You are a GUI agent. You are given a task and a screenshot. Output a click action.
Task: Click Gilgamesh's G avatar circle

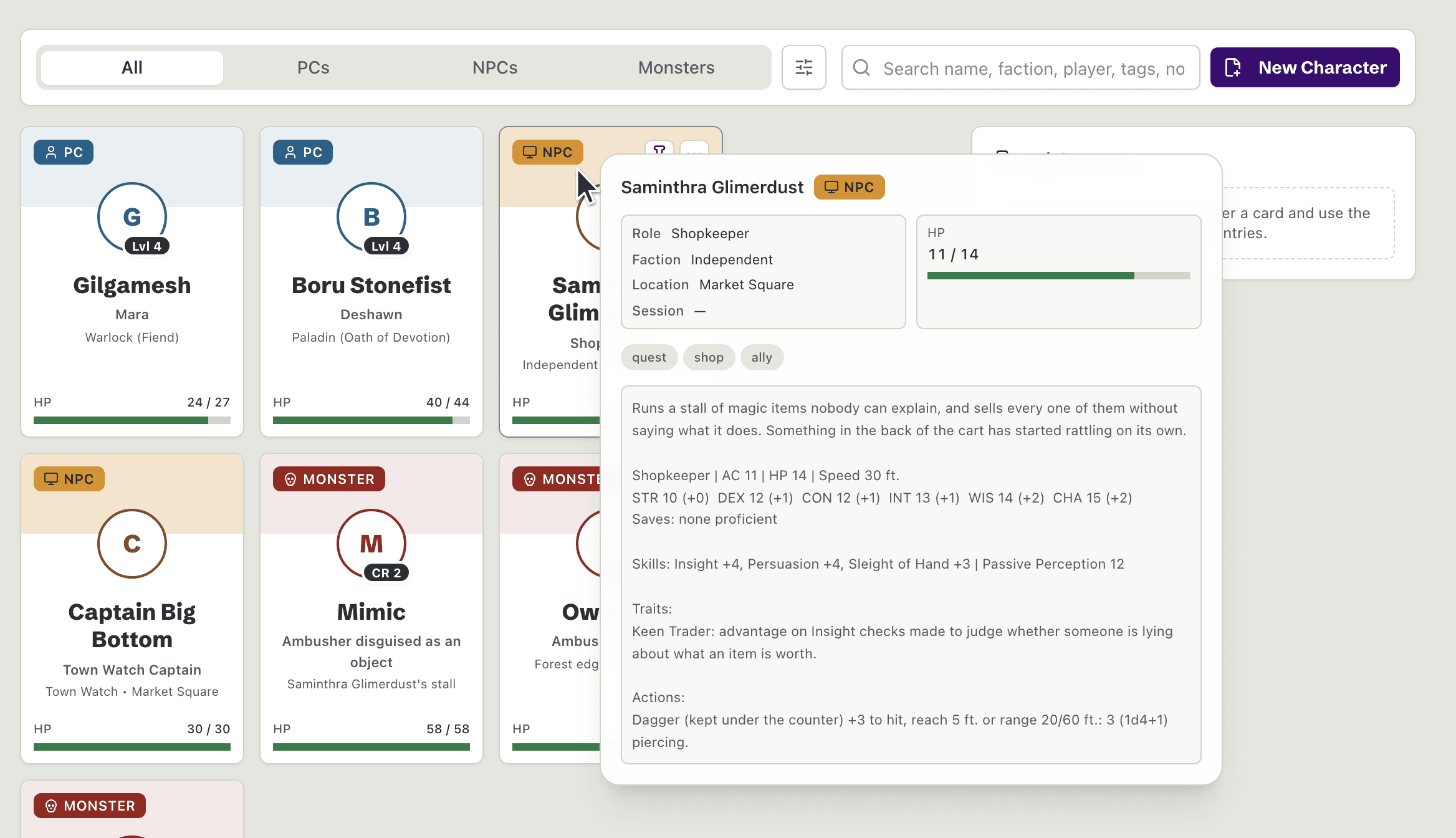pos(132,217)
